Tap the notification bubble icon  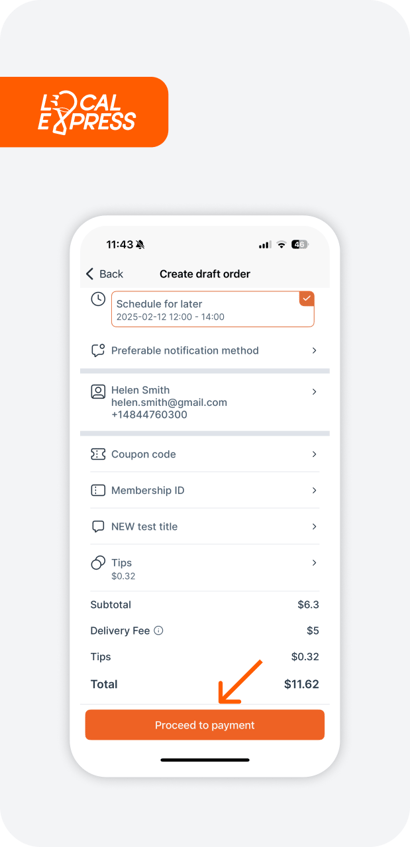point(97,351)
